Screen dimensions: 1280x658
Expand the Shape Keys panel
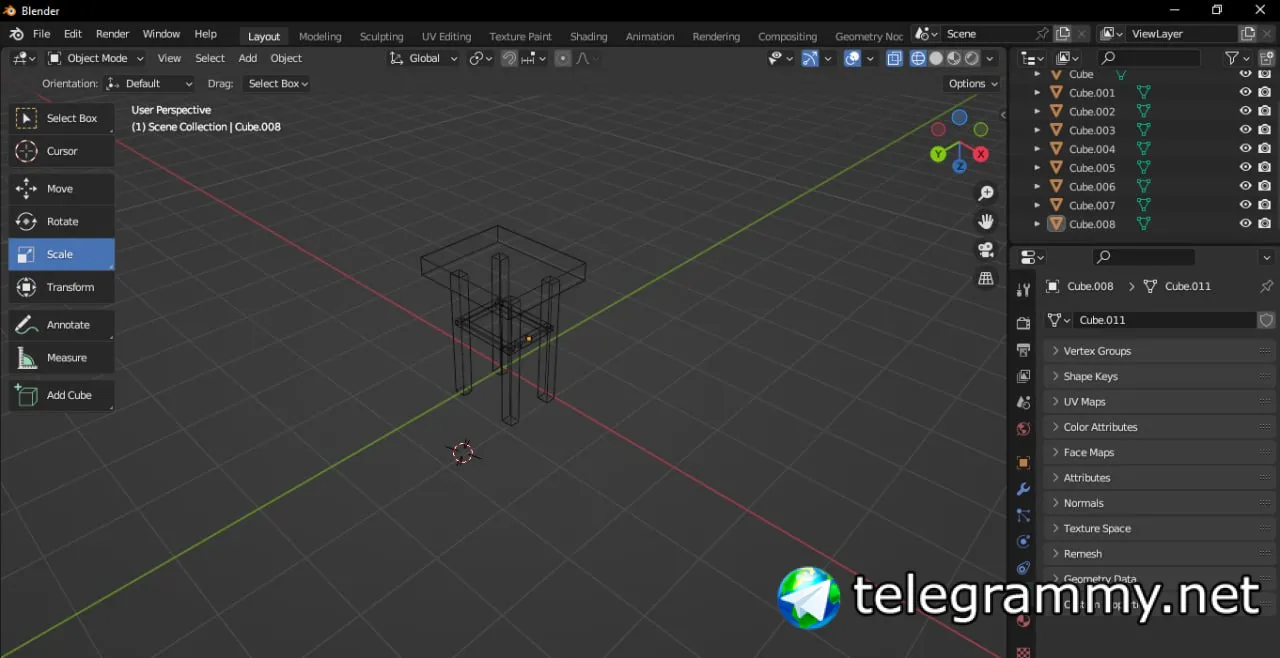1161,376
